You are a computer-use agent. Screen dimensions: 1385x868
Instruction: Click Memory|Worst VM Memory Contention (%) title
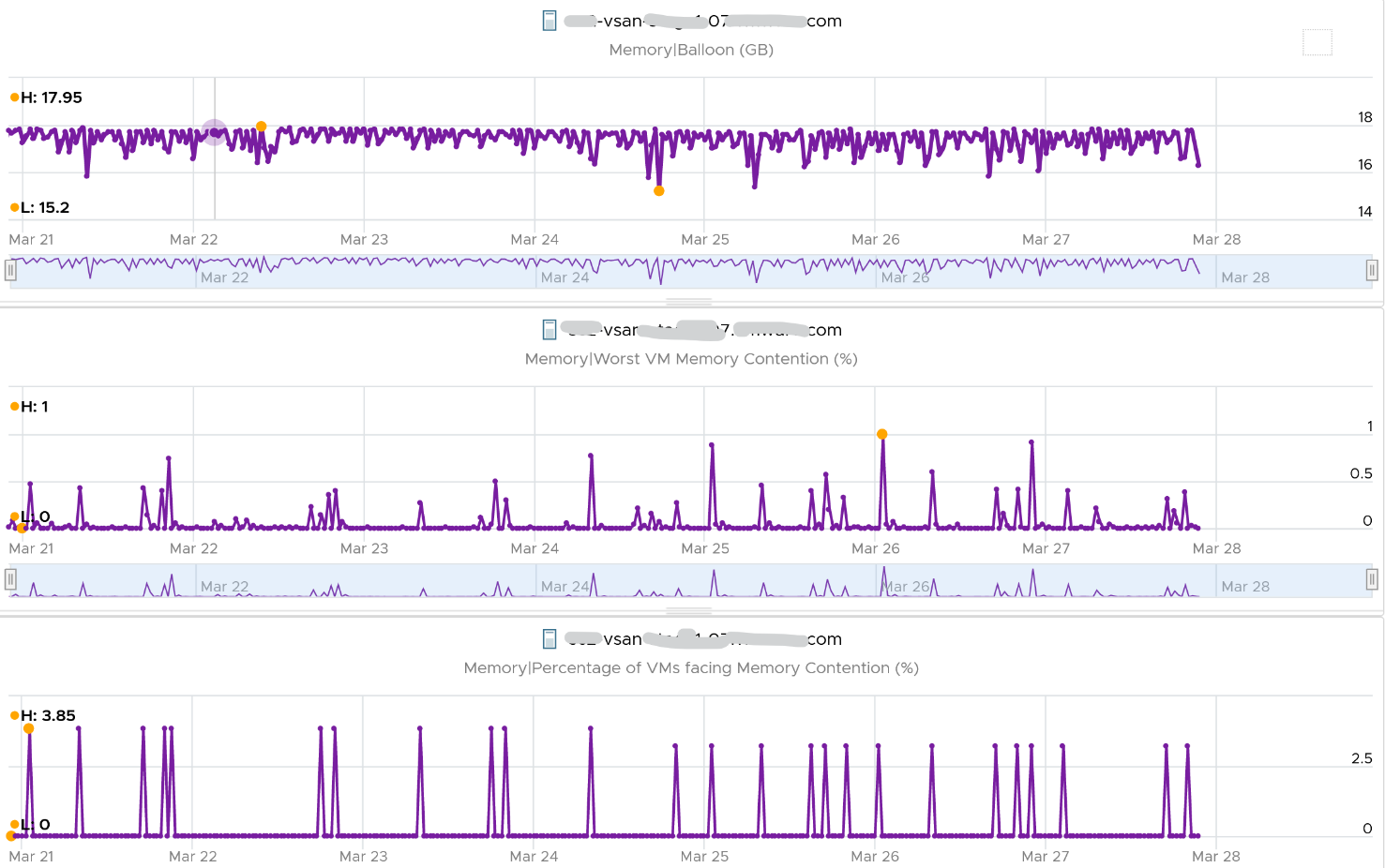(691, 359)
